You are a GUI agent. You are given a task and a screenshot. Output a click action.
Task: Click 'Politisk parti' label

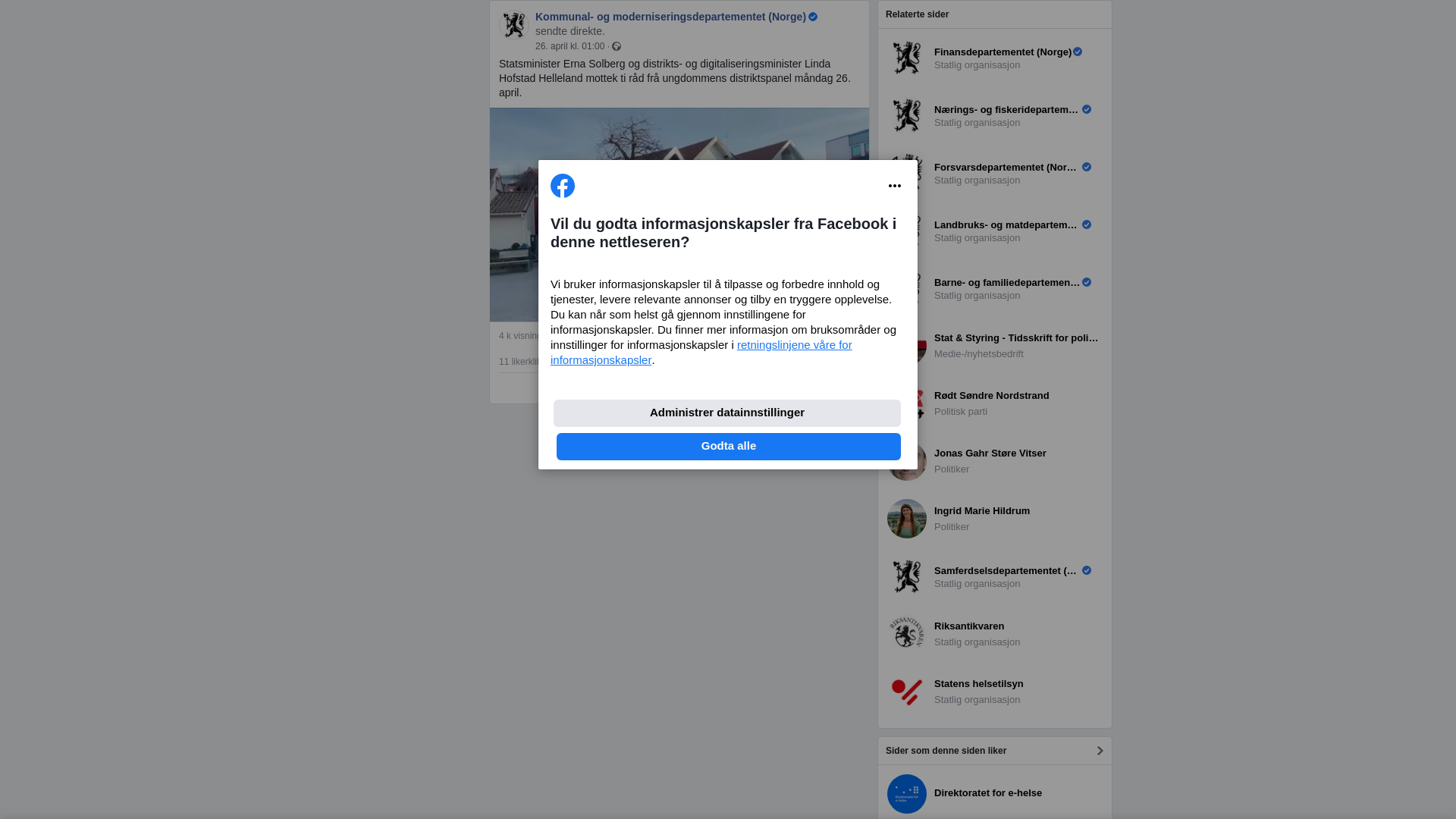[x=961, y=412]
